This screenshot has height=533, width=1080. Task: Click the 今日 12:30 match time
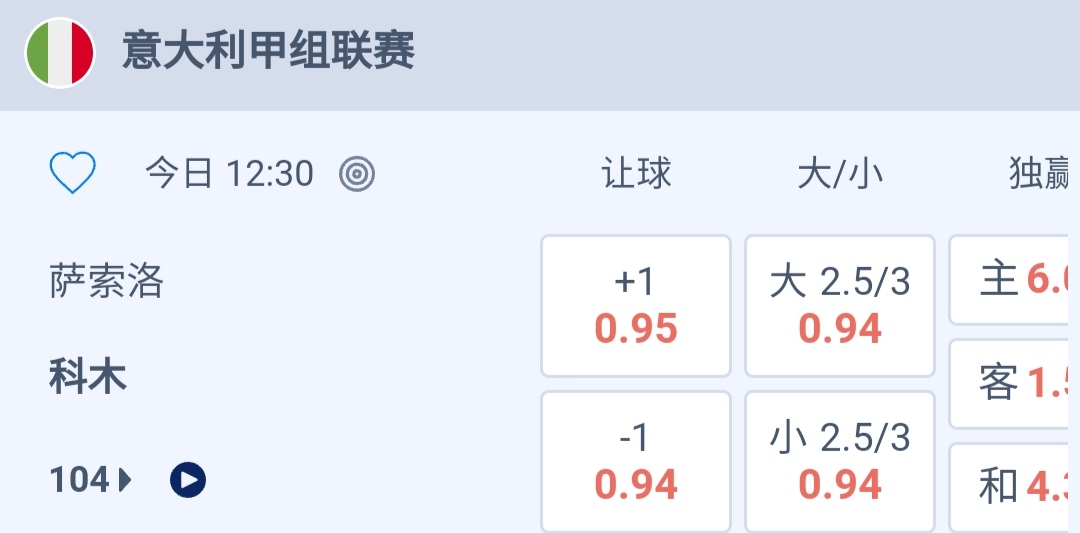(x=230, y=174)
